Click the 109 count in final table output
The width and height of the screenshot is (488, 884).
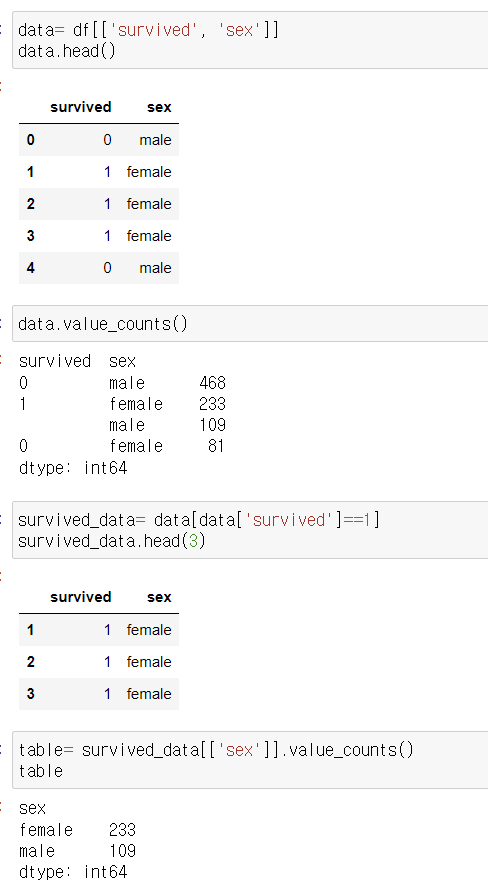pos(122,851)
